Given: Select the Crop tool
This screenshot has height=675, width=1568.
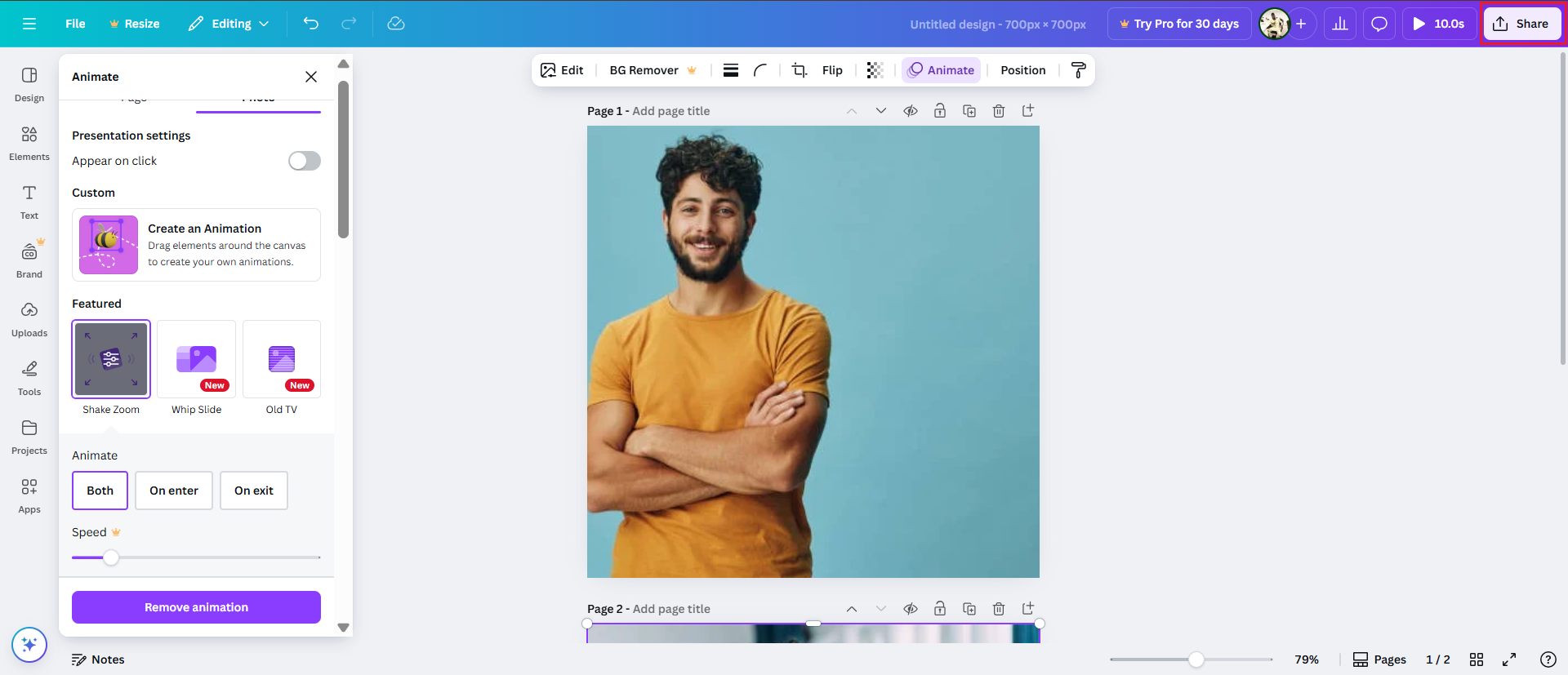Looking at the screenshot, I should pyautogui.click(x=800, y=70).
